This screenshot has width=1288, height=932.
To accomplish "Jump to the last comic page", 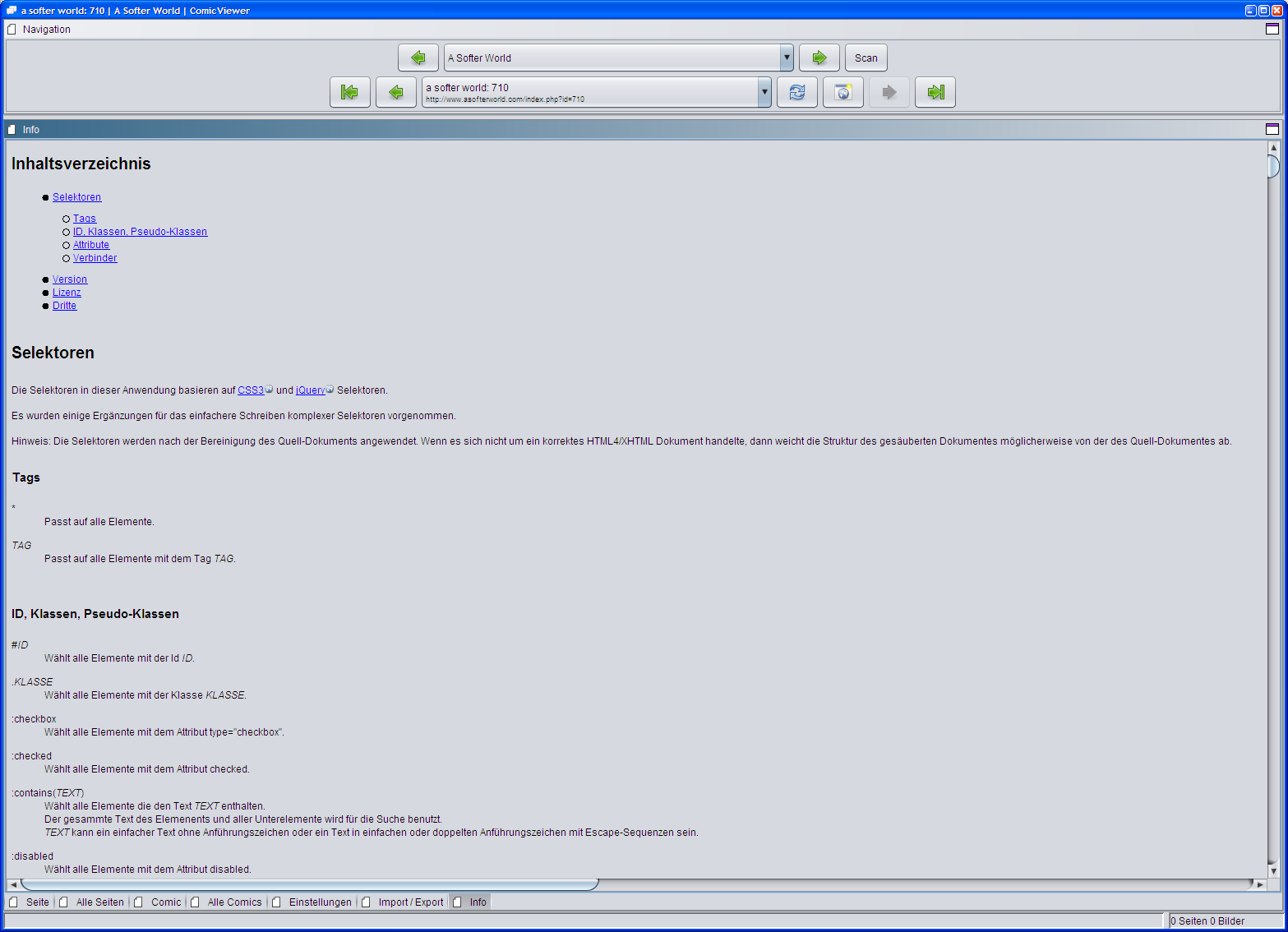I will [x=935, y=92].
